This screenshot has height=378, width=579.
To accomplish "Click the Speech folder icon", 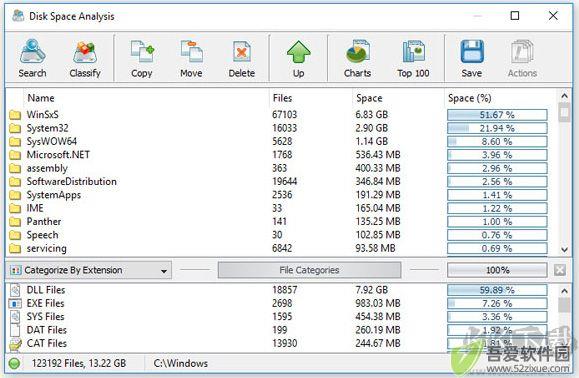I will click(15, 235).
